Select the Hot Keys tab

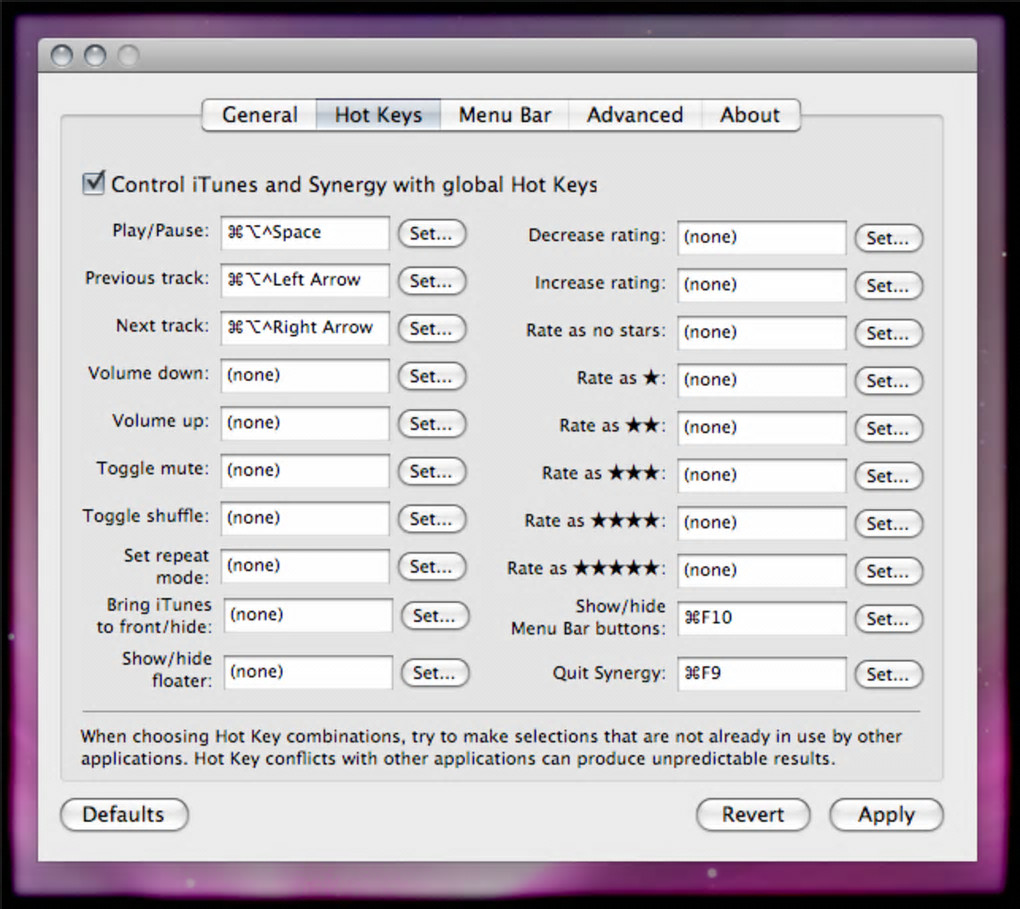pyautogui.click(x=379, y=115)
